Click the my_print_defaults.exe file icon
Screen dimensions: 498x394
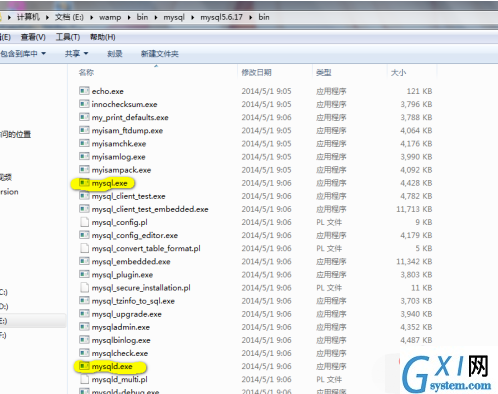point(84,117)
